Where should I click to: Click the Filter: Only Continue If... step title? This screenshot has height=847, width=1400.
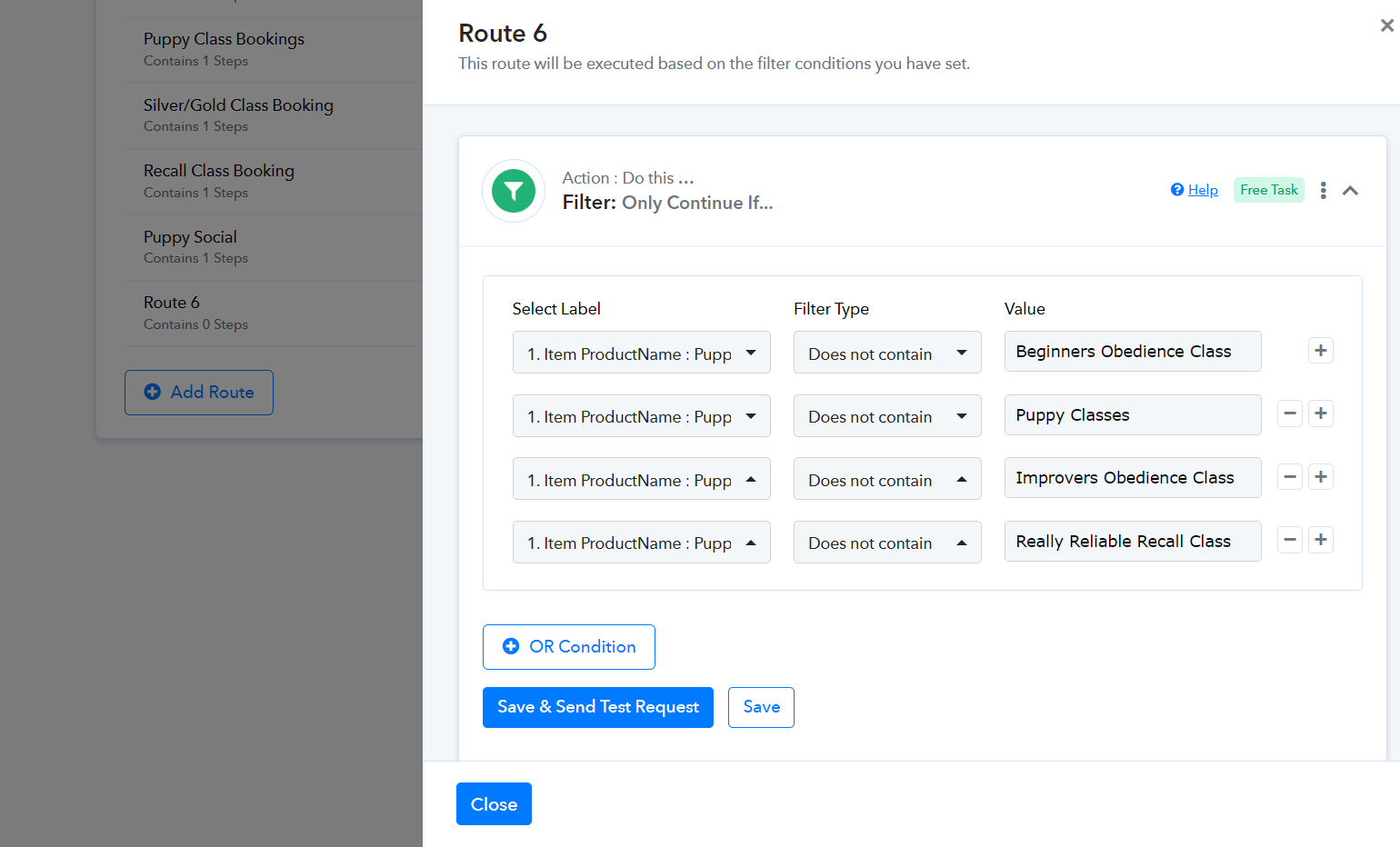667,203
